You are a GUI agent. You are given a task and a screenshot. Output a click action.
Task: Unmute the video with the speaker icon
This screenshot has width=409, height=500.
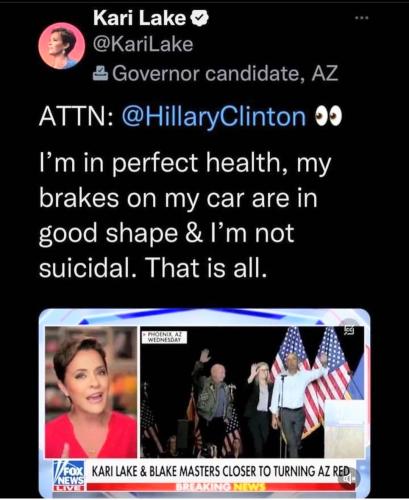[x=348, y=478]
